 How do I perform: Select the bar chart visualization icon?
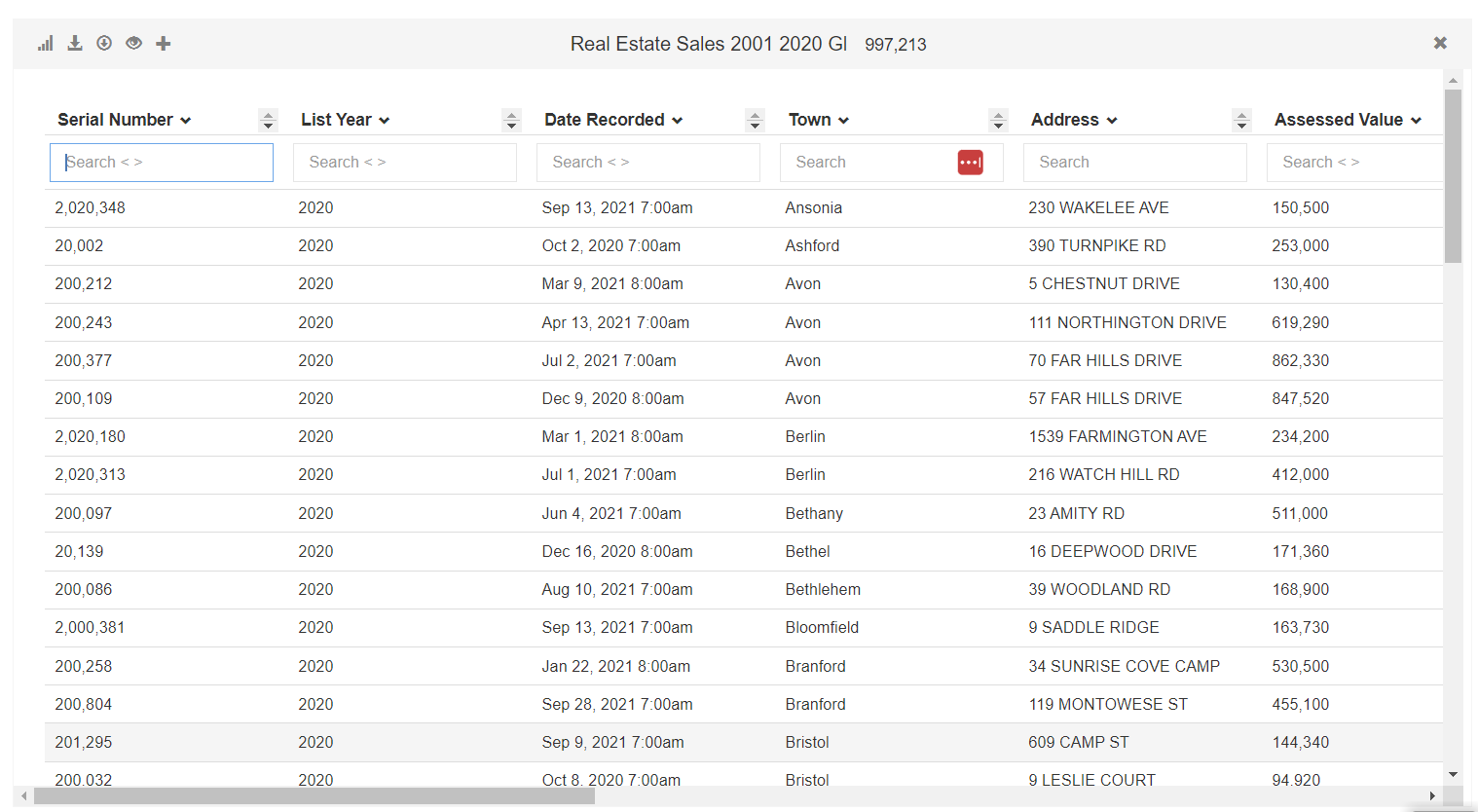pos(45,43)
